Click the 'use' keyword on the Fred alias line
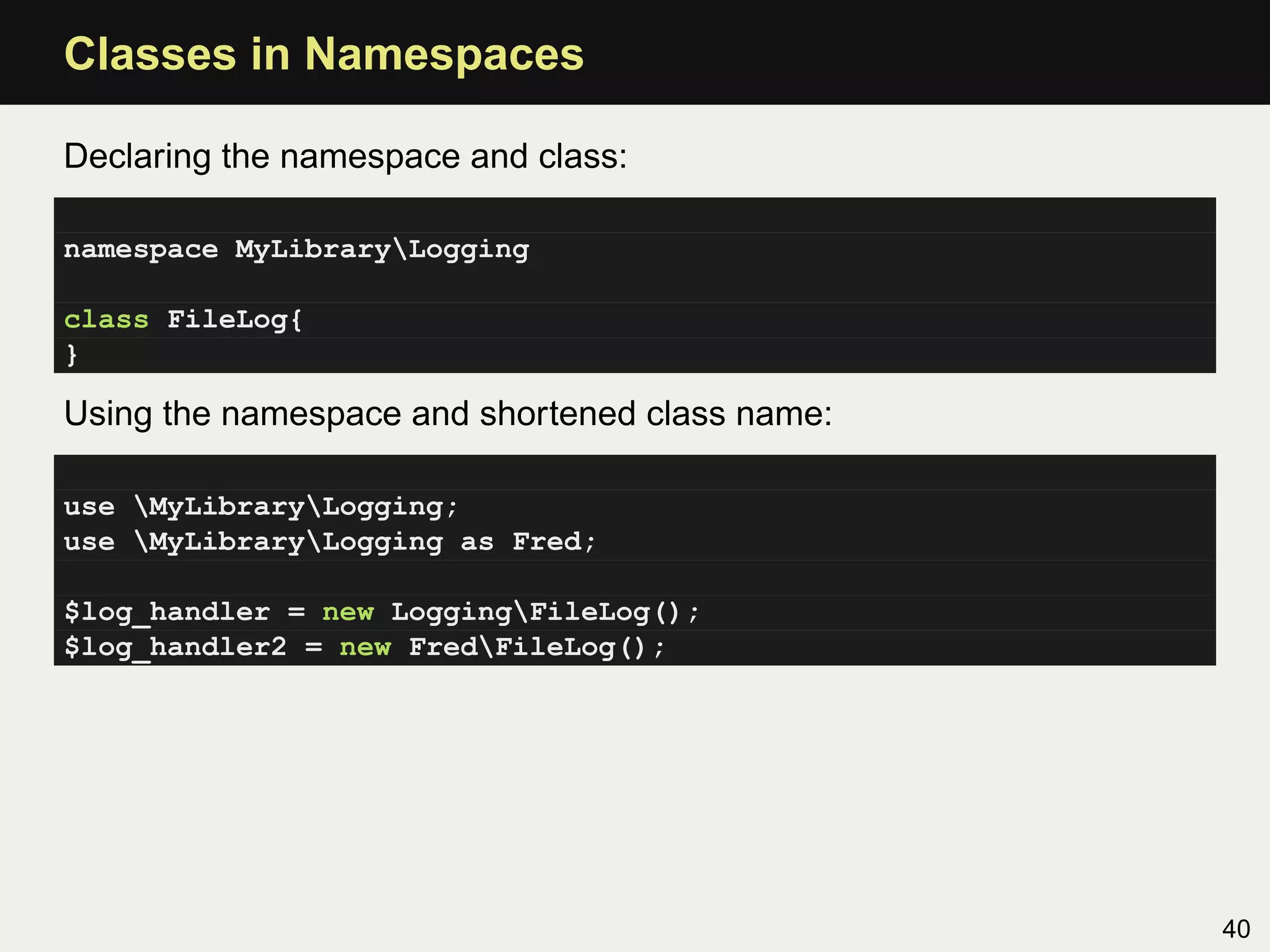The width and height of the screenshot is (1270, 952). [89, 542]
